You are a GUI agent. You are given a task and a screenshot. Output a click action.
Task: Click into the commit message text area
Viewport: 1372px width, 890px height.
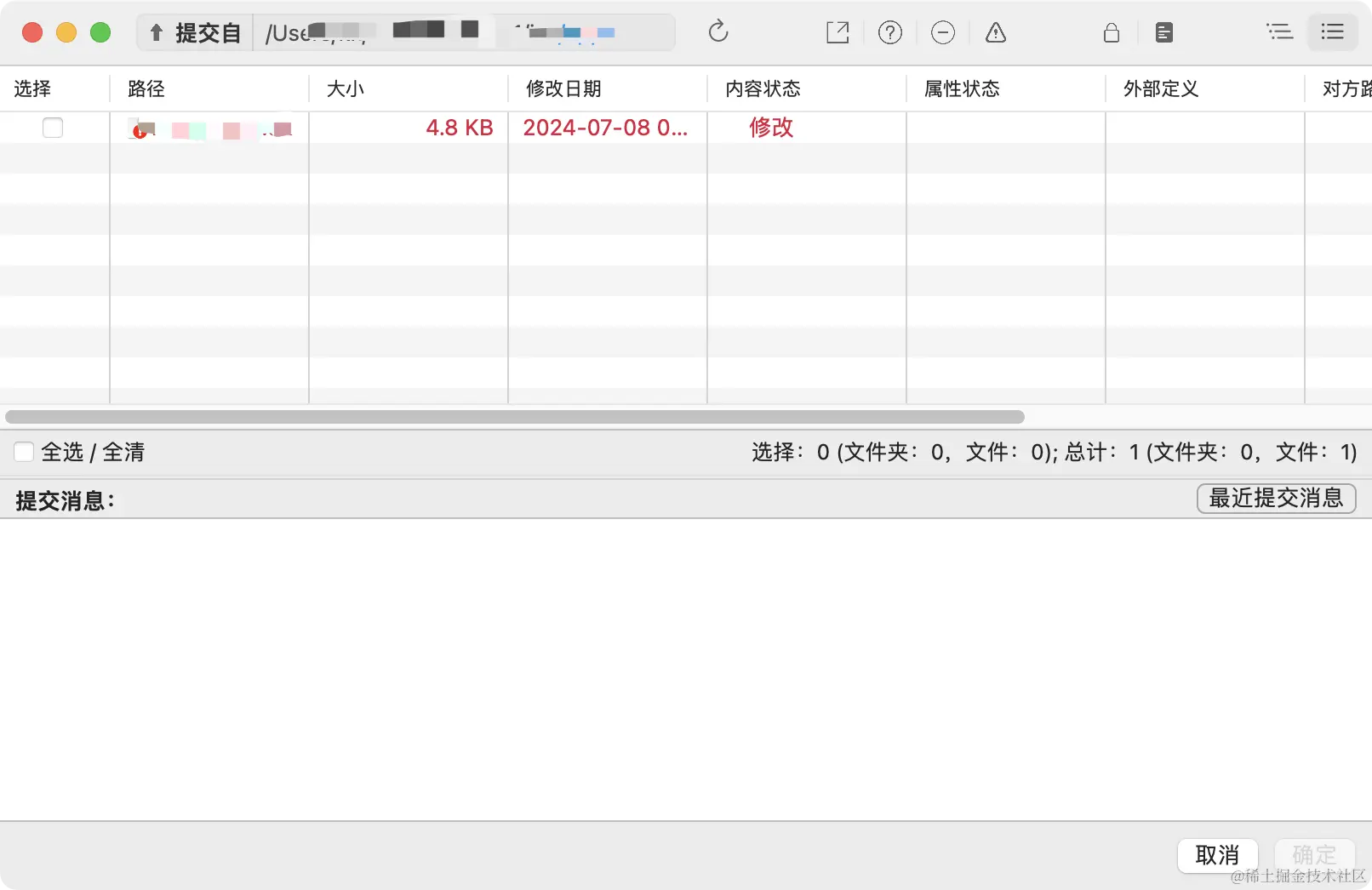coord(686,669)
